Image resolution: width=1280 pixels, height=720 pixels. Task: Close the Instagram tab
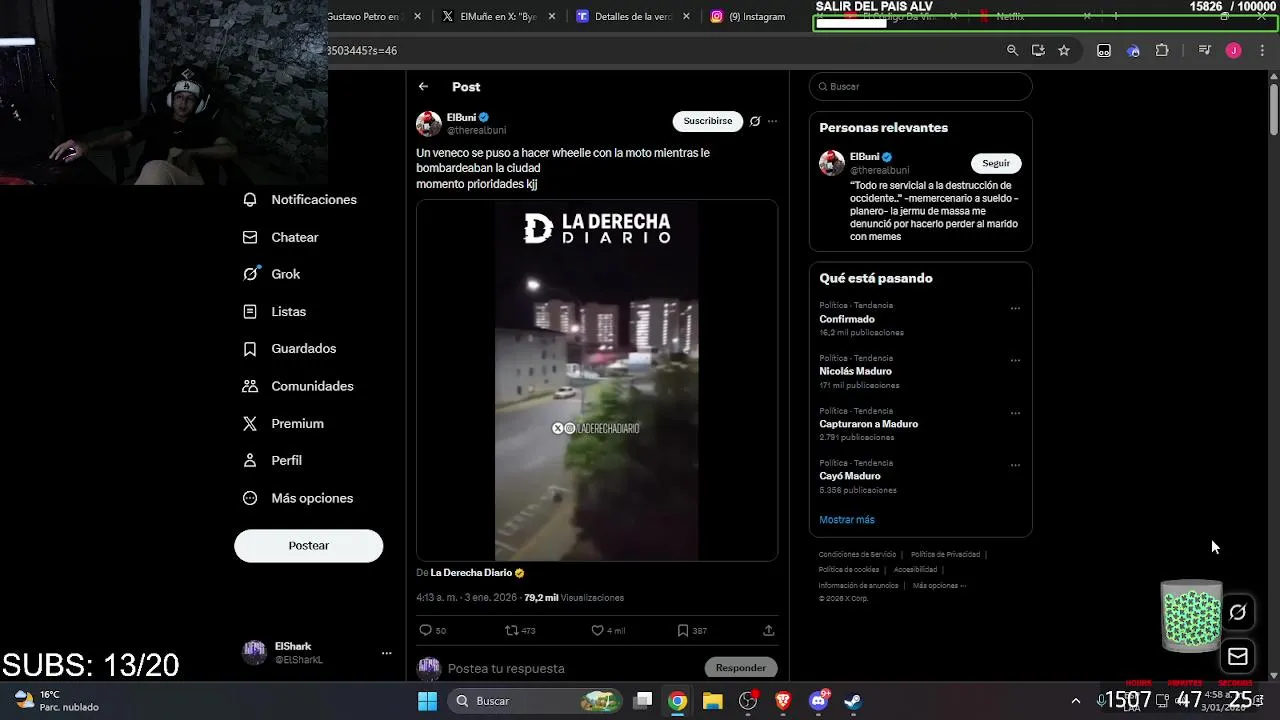pos(820,17)
